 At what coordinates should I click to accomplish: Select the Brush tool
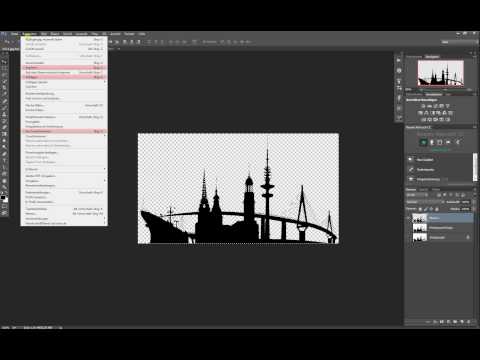[x=4, y=108]
